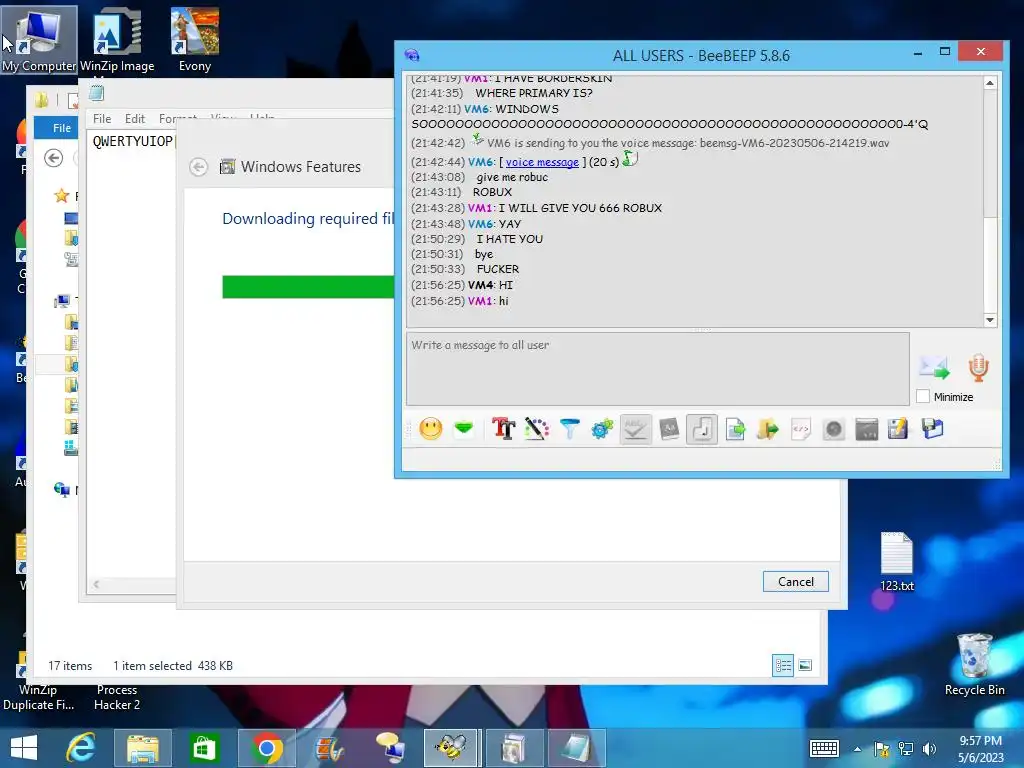Click the green down-arrow toolbar icon

pyautogui.click(x=464, y=429)
